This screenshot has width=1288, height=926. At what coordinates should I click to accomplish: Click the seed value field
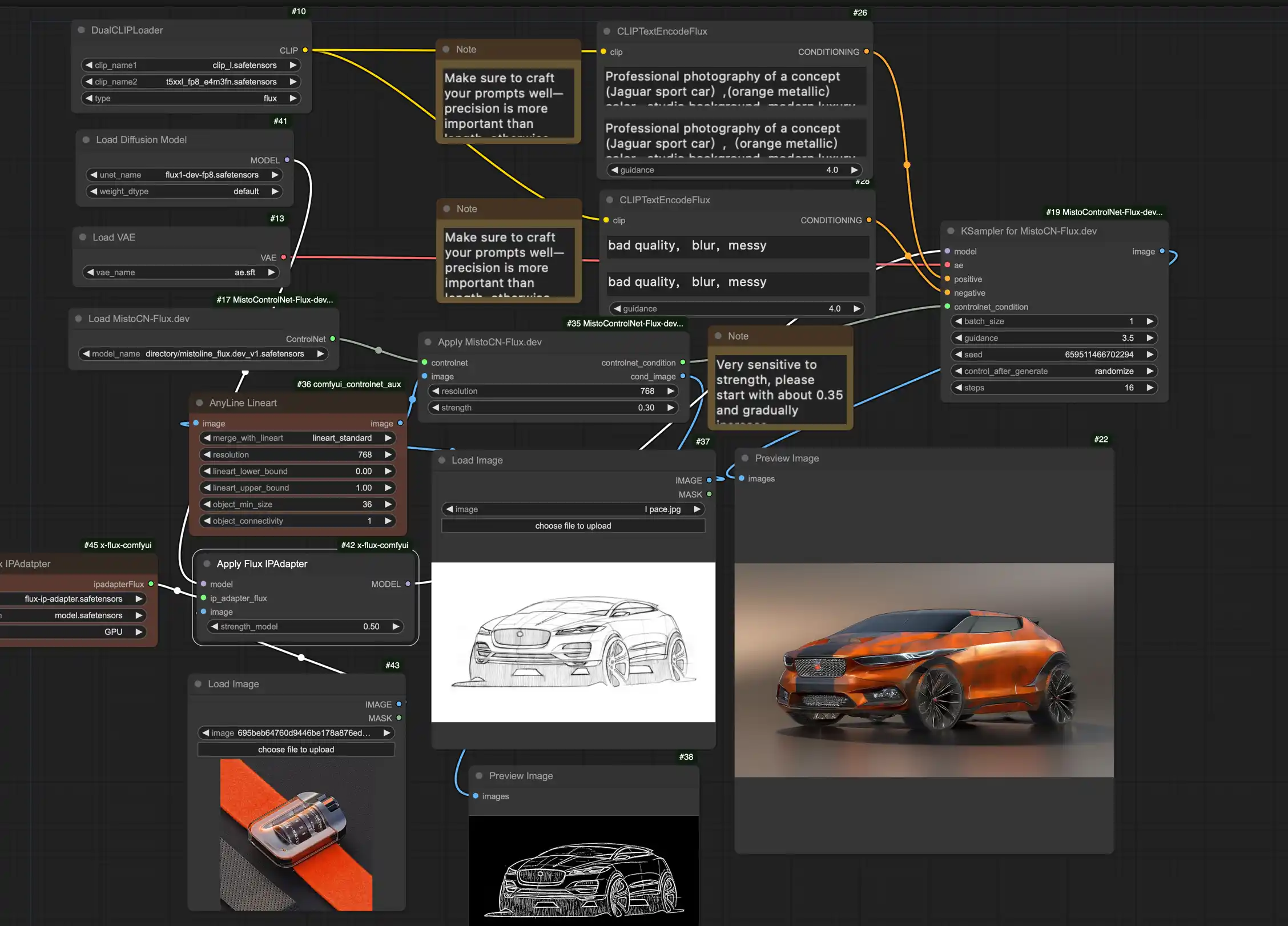[1054, 355]
